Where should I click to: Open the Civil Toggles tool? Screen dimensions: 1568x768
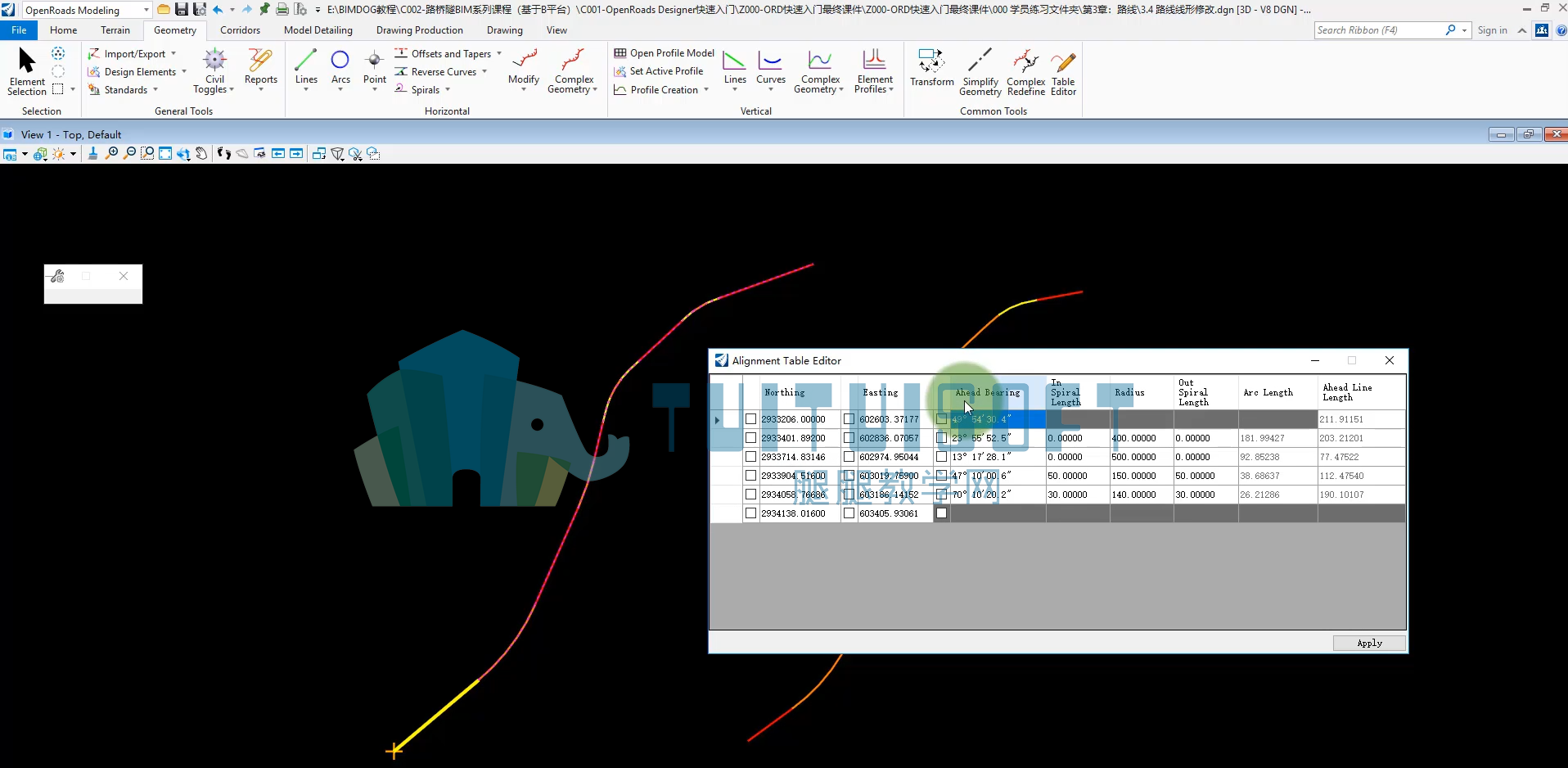[214, 72]
